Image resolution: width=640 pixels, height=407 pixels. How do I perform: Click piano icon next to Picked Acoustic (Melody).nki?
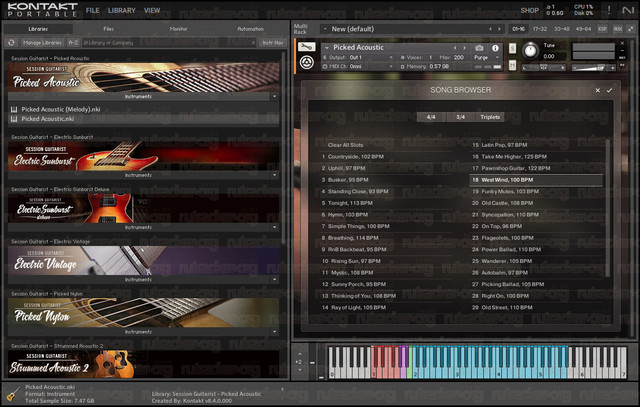(x=14, y=109)
